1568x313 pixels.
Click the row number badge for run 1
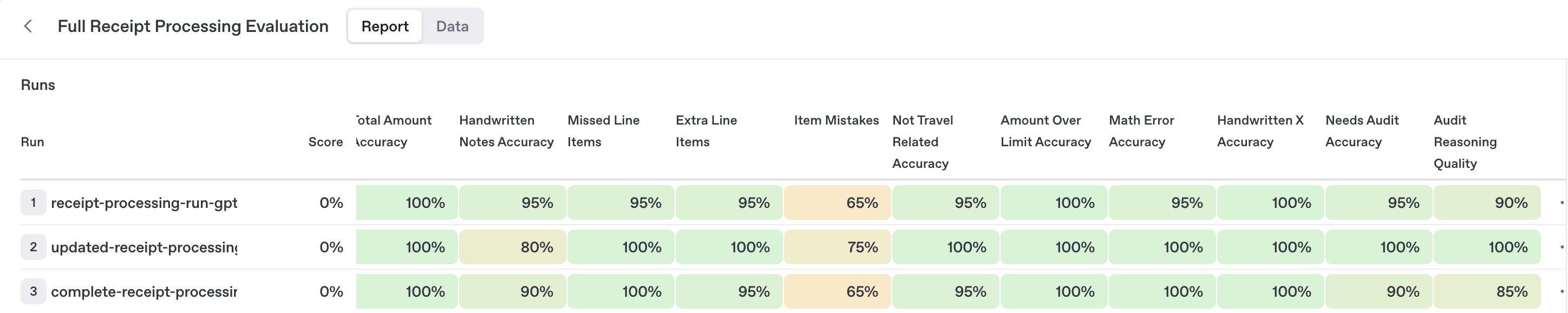[34, 203]
